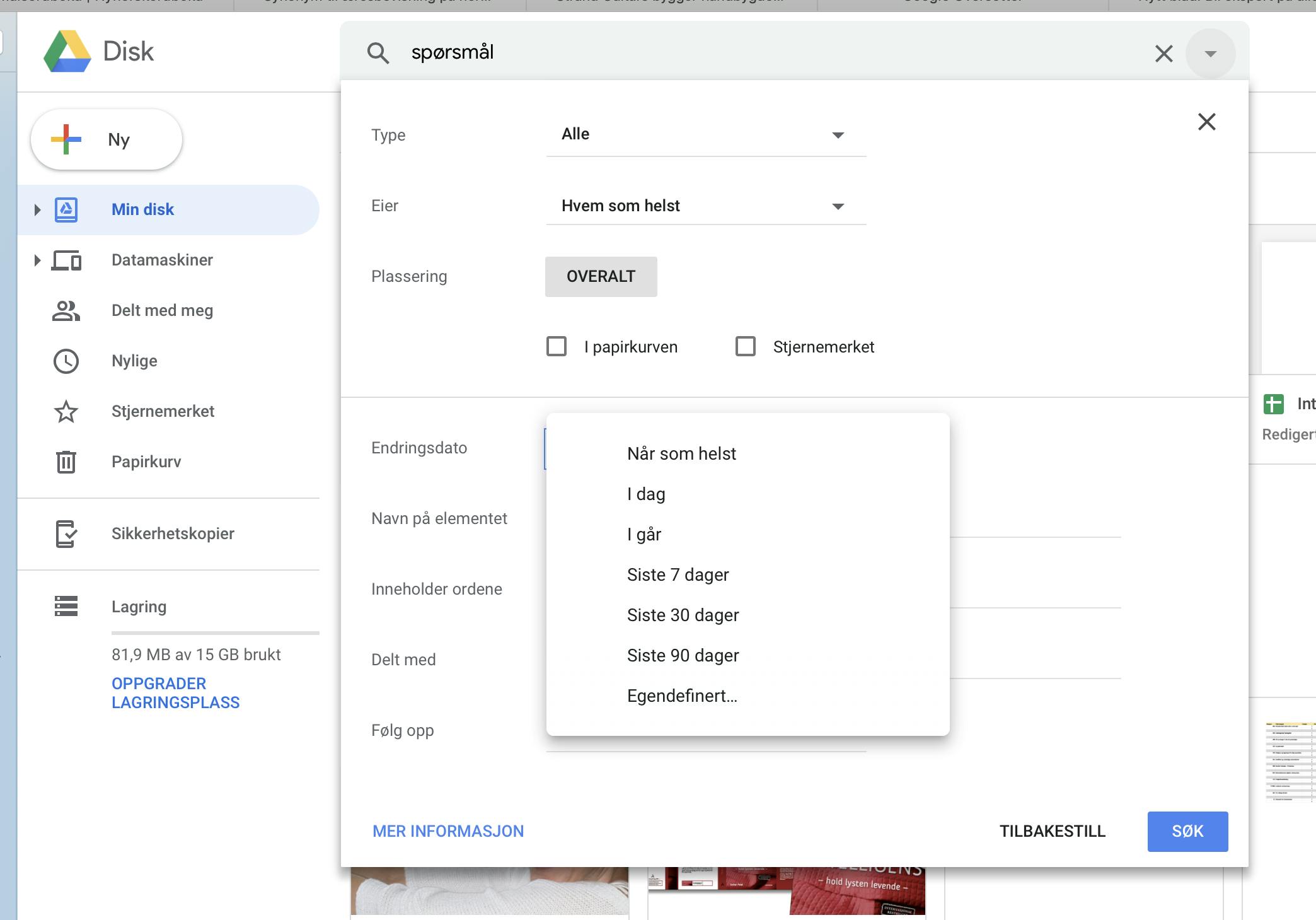Click the colorful plus icon for Ny
The image size is (1316, 920).
pyautogui.click(x=66, y=139)
